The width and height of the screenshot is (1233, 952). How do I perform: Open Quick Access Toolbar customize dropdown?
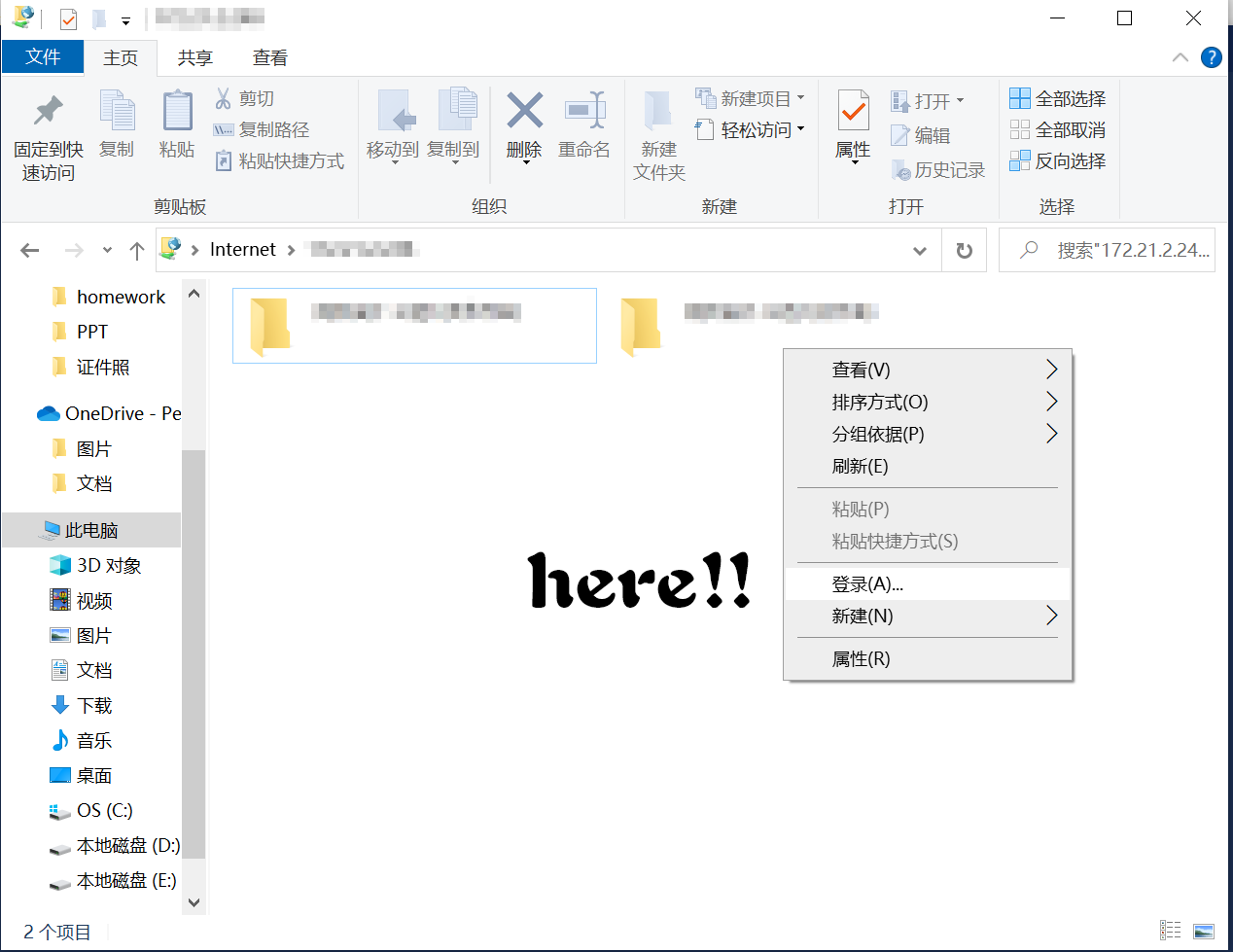(x=125, y=20)
